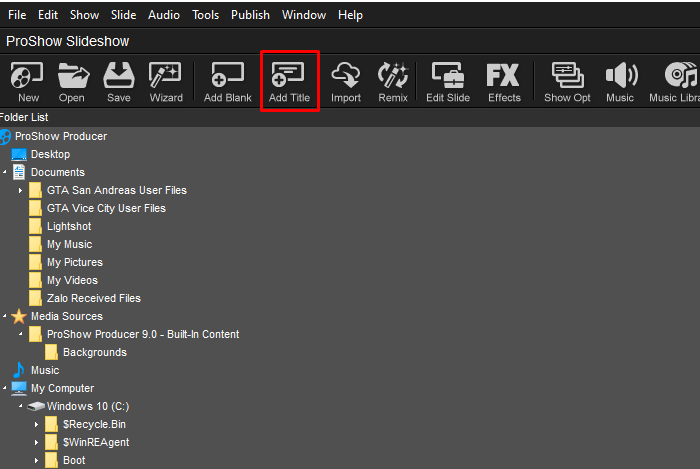Select the Desktop tree label
The image size is (700, 469).
coord(50,154)
